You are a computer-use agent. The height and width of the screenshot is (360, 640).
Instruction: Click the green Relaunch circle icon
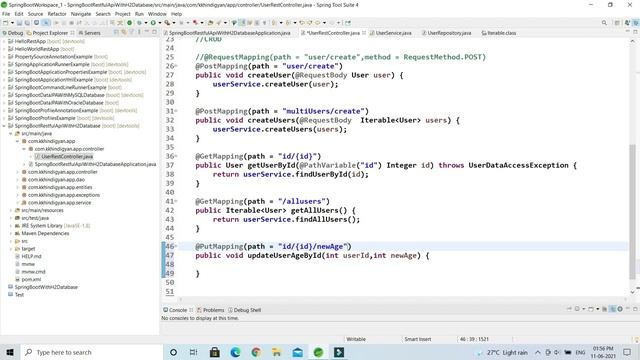129,23
